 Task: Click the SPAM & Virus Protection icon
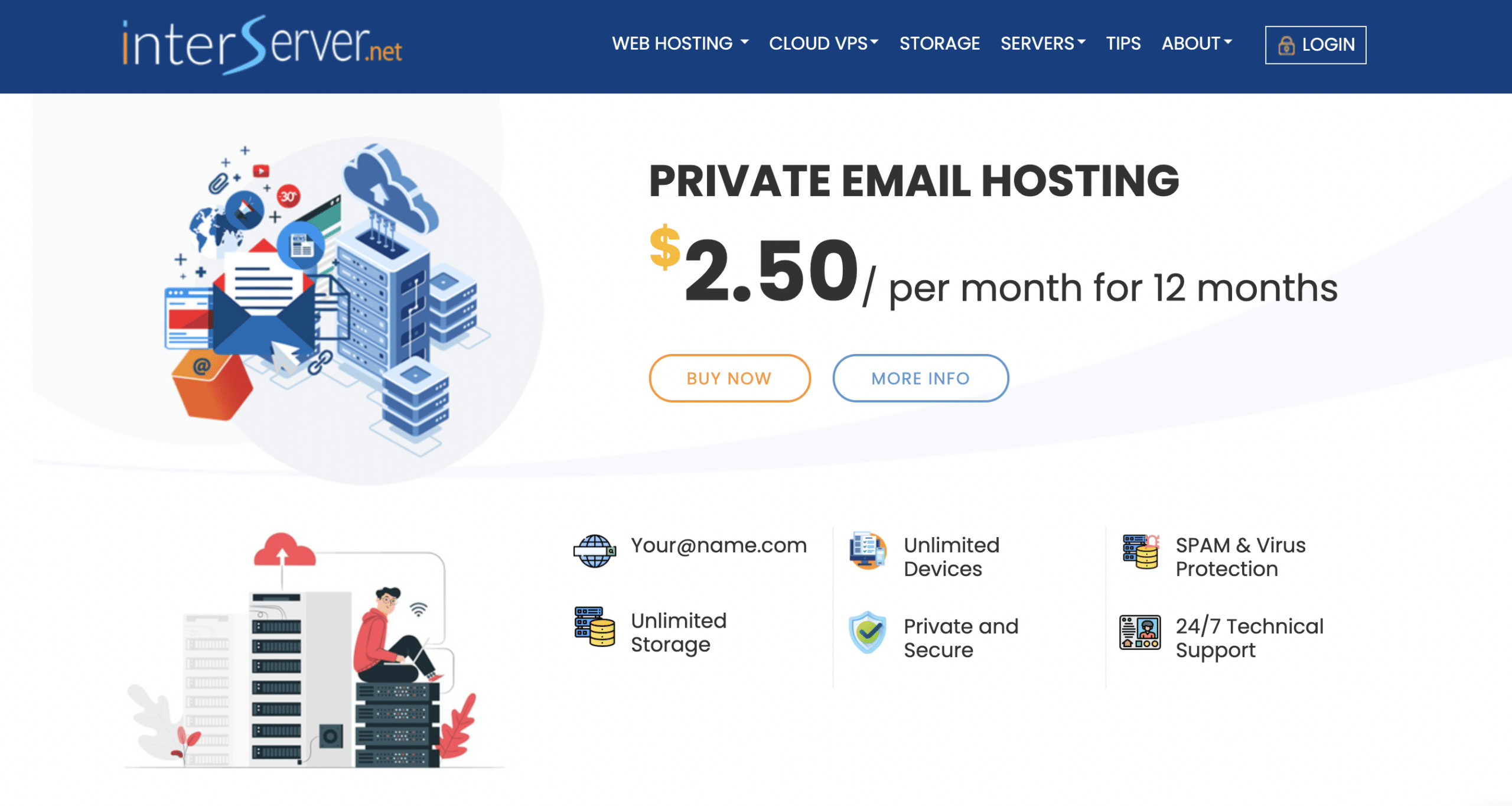pyautogui.click(x=1140, y=551)
